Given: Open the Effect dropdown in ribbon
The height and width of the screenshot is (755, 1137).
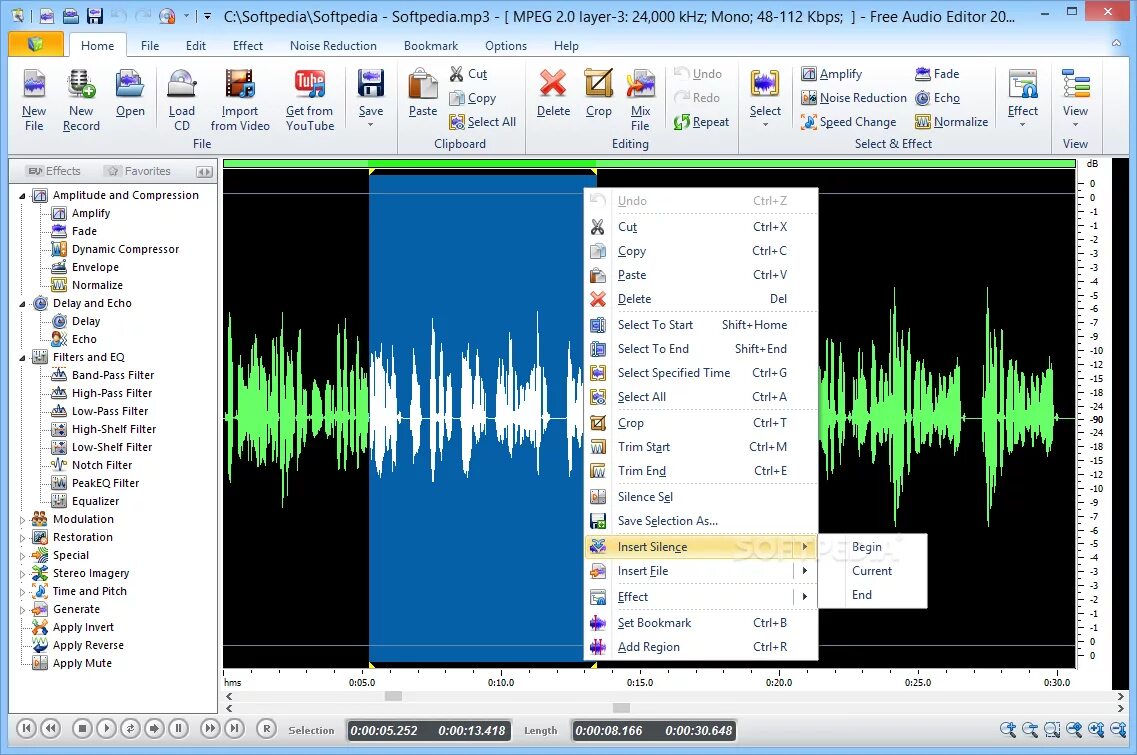Looking at the screenshot, I should point(1022,100).
